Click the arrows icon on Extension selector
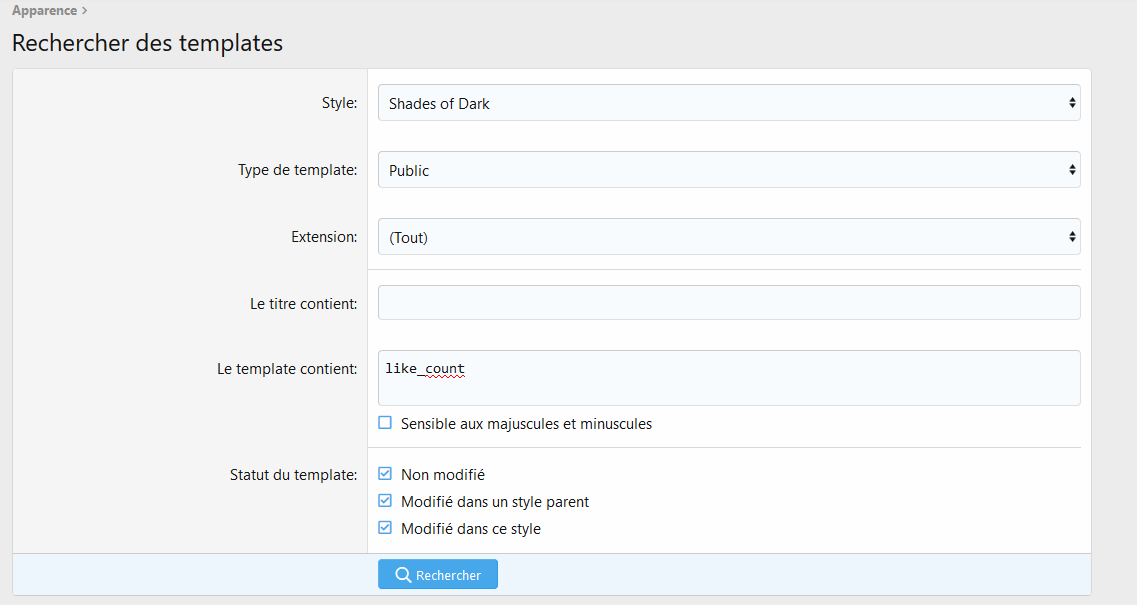Screen dimensions: 1137x605 (1072, 237)
